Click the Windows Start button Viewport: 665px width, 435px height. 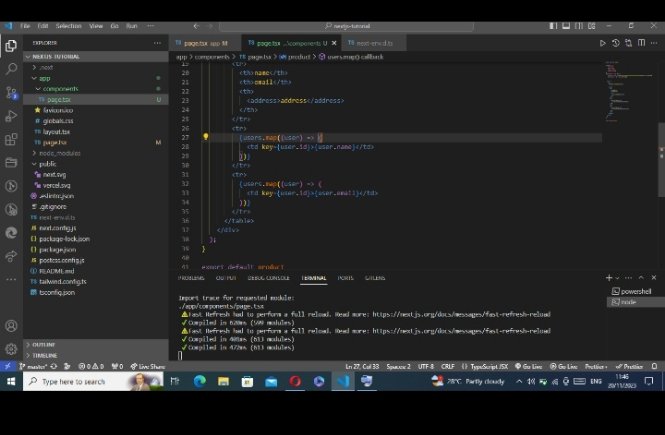click(11, 382)
